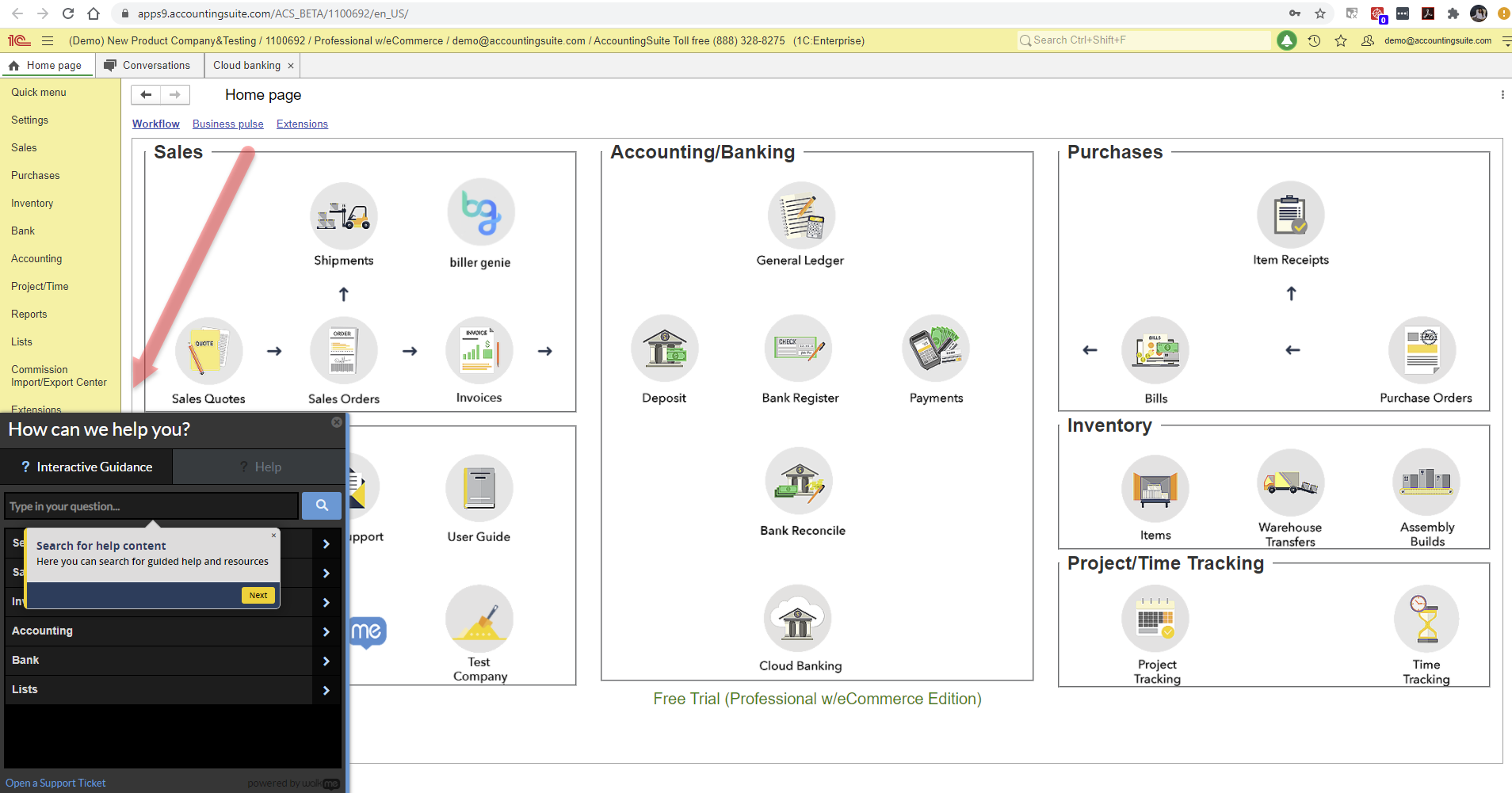Open the Payments icon
This screenshot has width=1512, height=793.
click(936, 349)
